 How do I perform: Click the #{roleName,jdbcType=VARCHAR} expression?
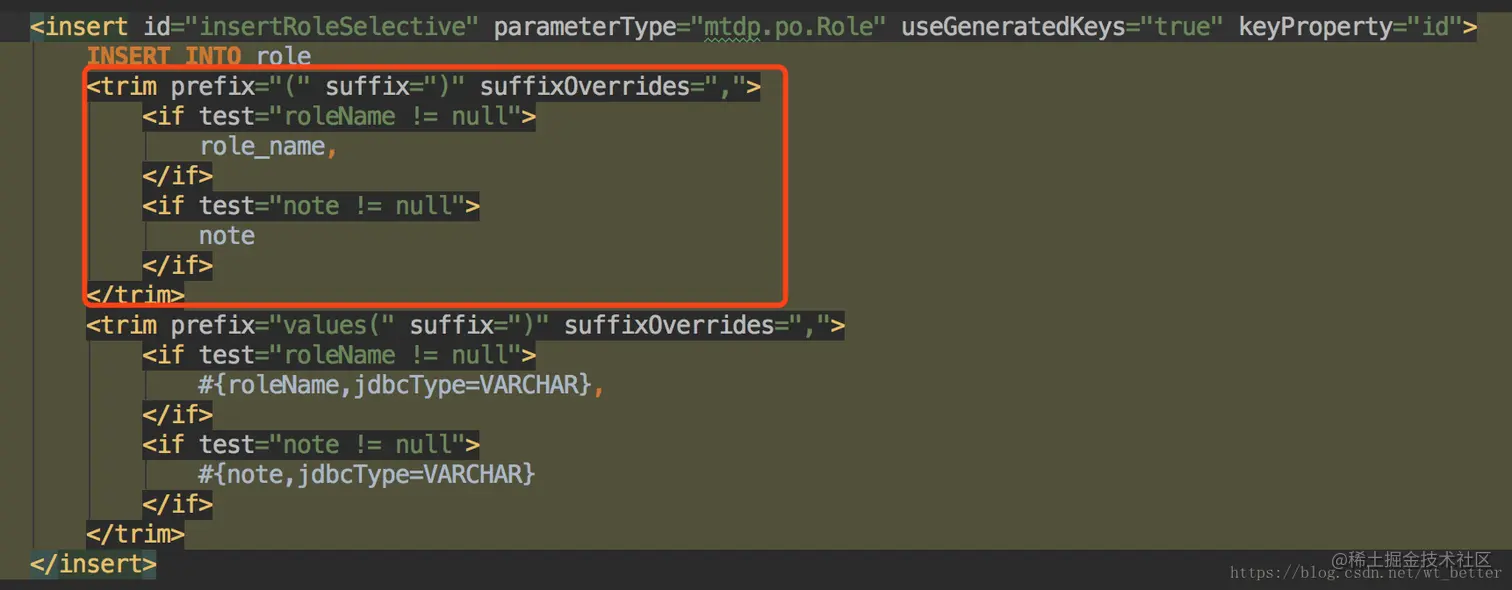click(x=396, y=384)
